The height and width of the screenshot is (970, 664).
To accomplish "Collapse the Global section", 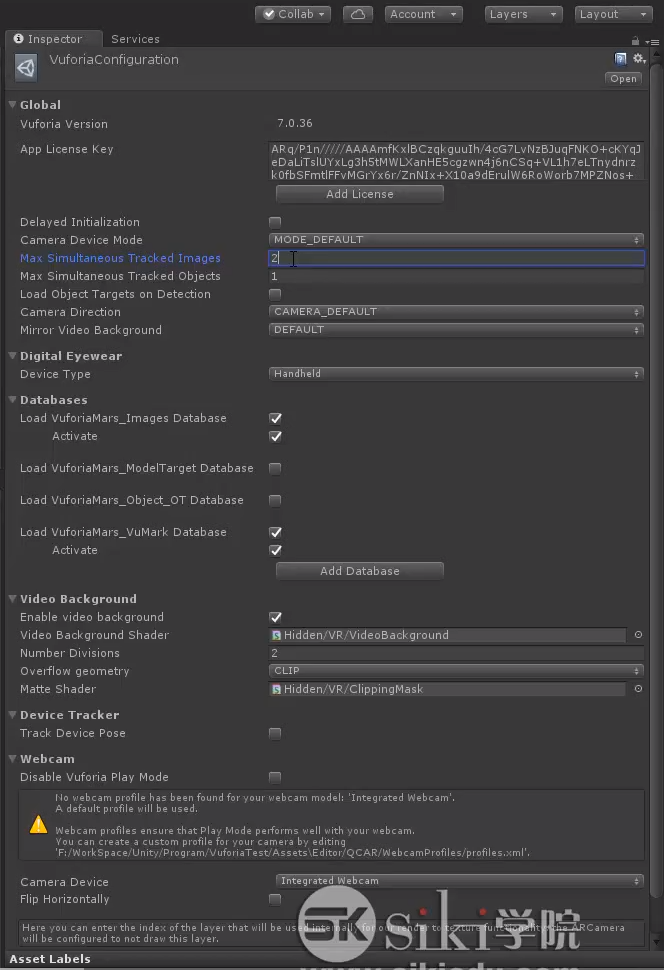I will tap(12, 105).
